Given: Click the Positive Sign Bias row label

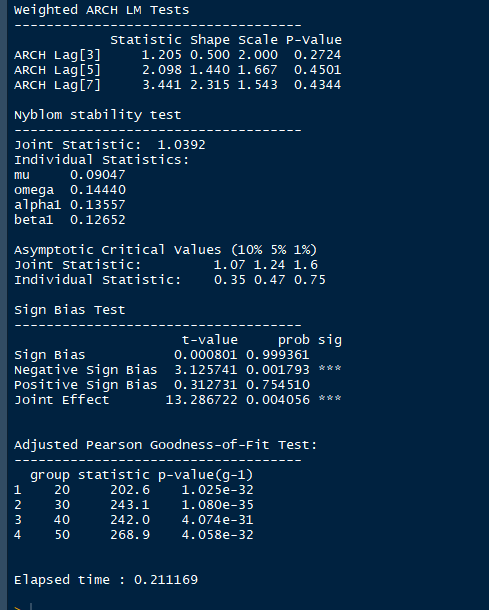Looking at the screenshot, I should click(x=86, y=385).
